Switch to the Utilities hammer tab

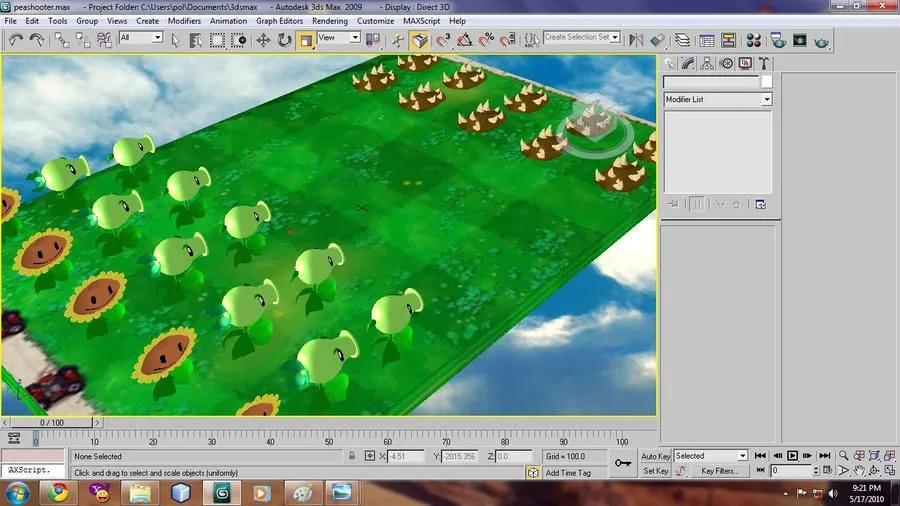(763, 63)
